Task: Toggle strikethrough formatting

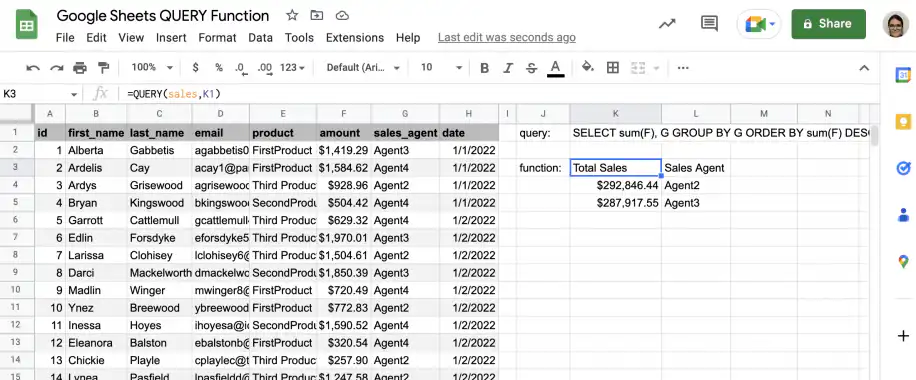Action: point(531,68)
